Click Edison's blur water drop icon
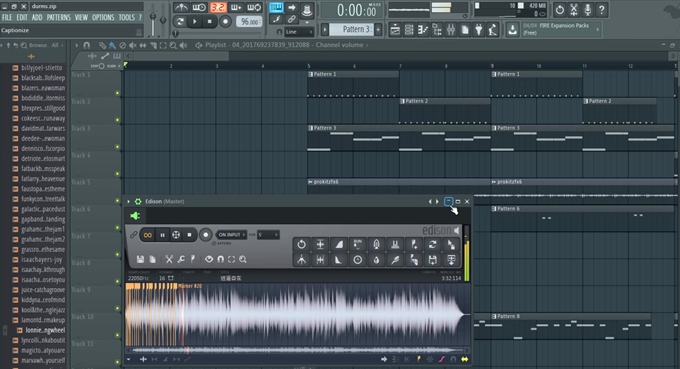This screenshot has width=680, height=369. (376, 260)
